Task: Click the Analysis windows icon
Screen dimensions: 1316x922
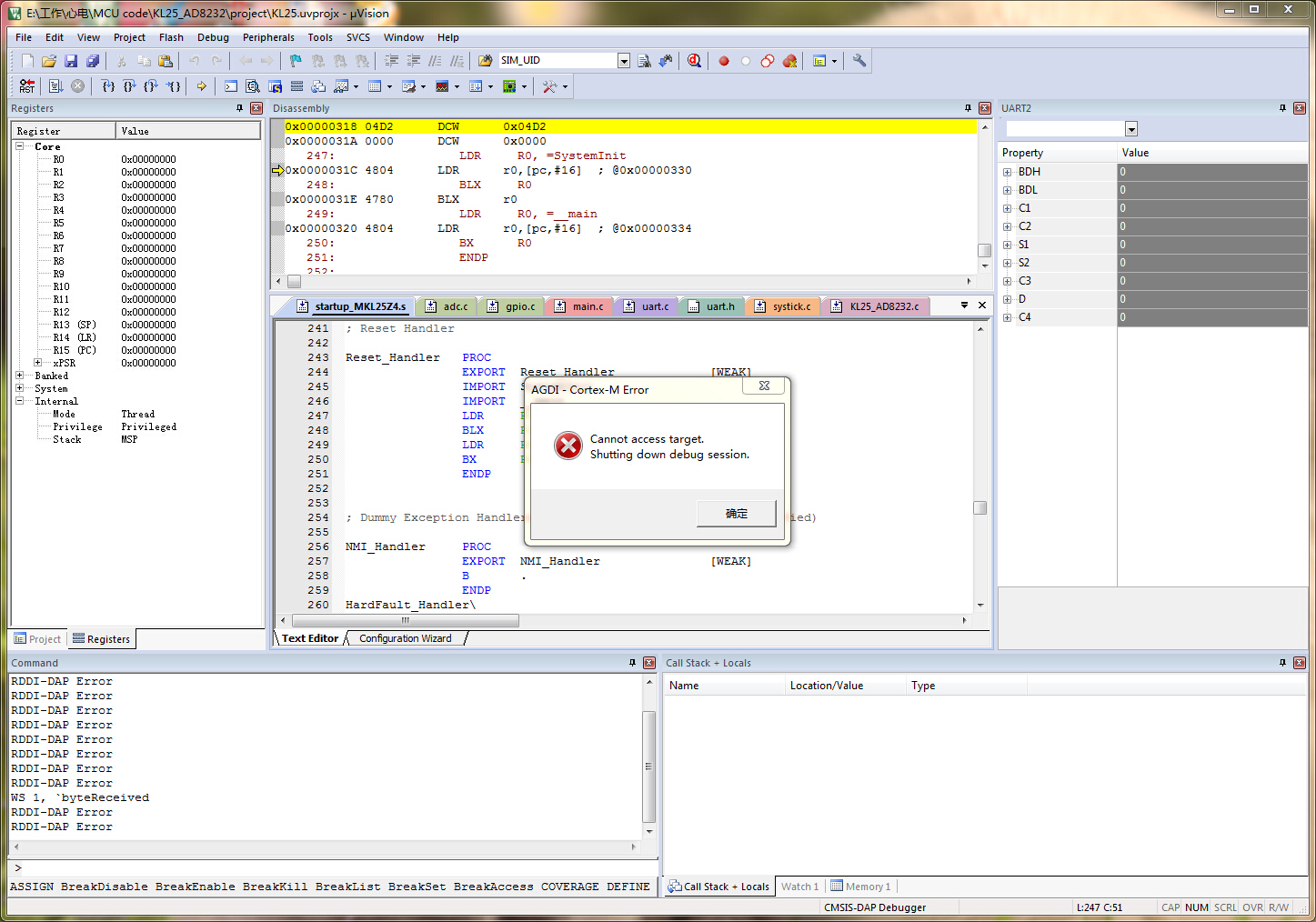Action: point(443,86)
